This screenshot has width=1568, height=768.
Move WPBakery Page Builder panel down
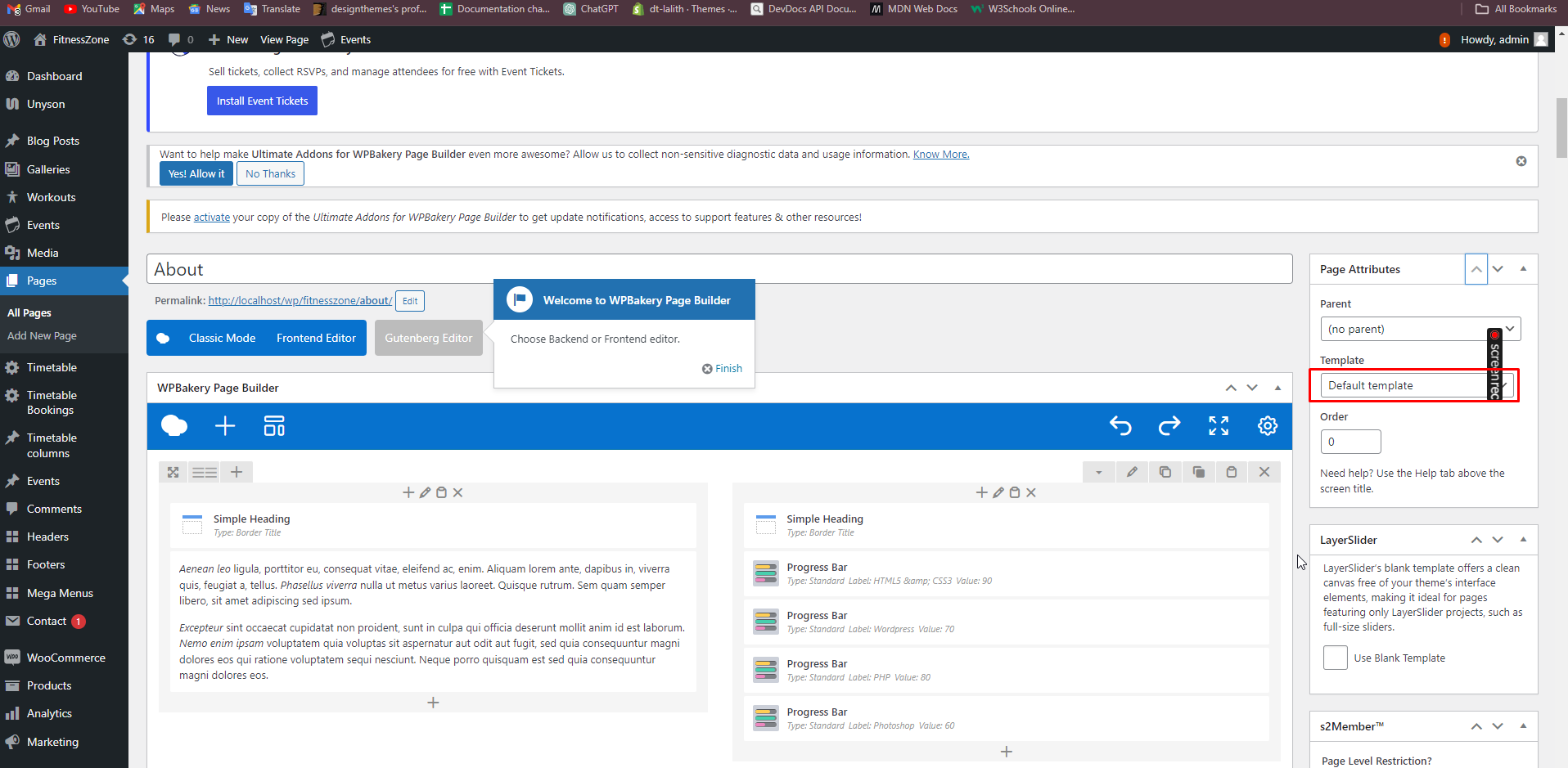(1252, 388)
